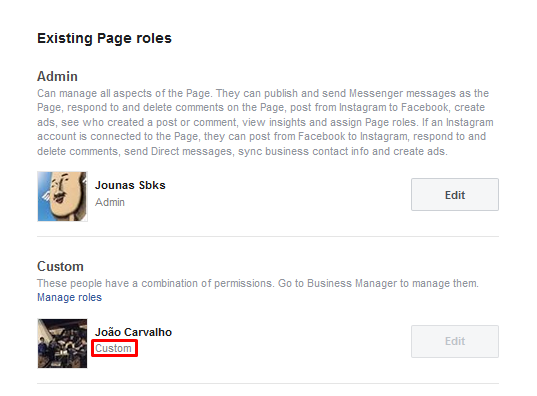The width and height of the screenshot is (537, 396).
Task: Click the Existing Page roles heading
Action: [x=104, y=38]
